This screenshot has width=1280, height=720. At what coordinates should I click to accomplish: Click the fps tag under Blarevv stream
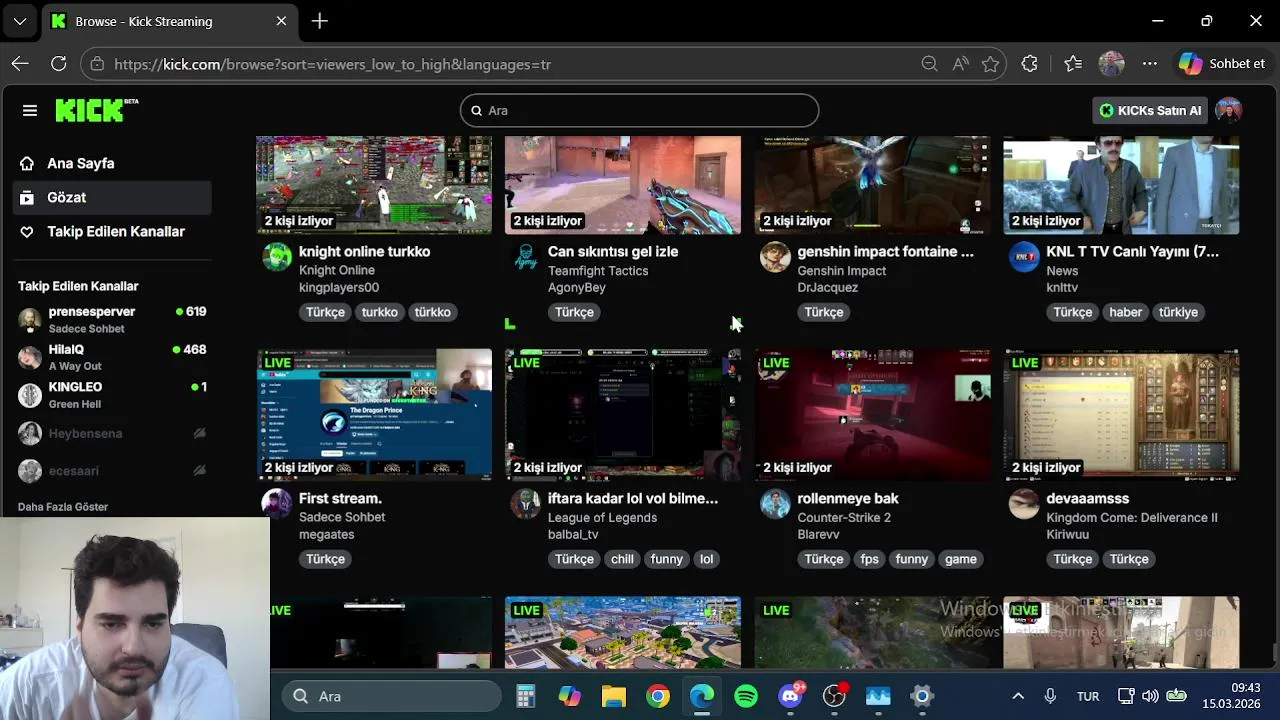(869, 559)
